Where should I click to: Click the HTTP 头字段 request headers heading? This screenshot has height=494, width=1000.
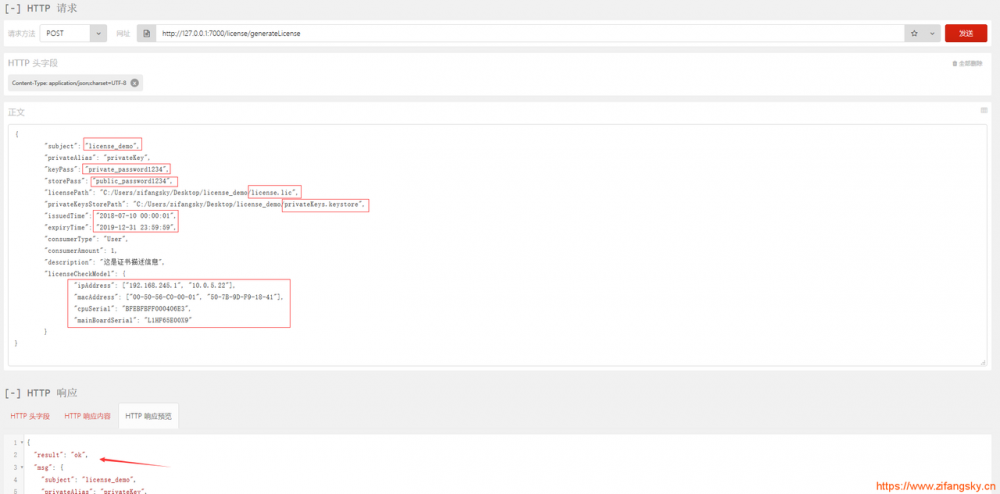[x=33, y=63]
